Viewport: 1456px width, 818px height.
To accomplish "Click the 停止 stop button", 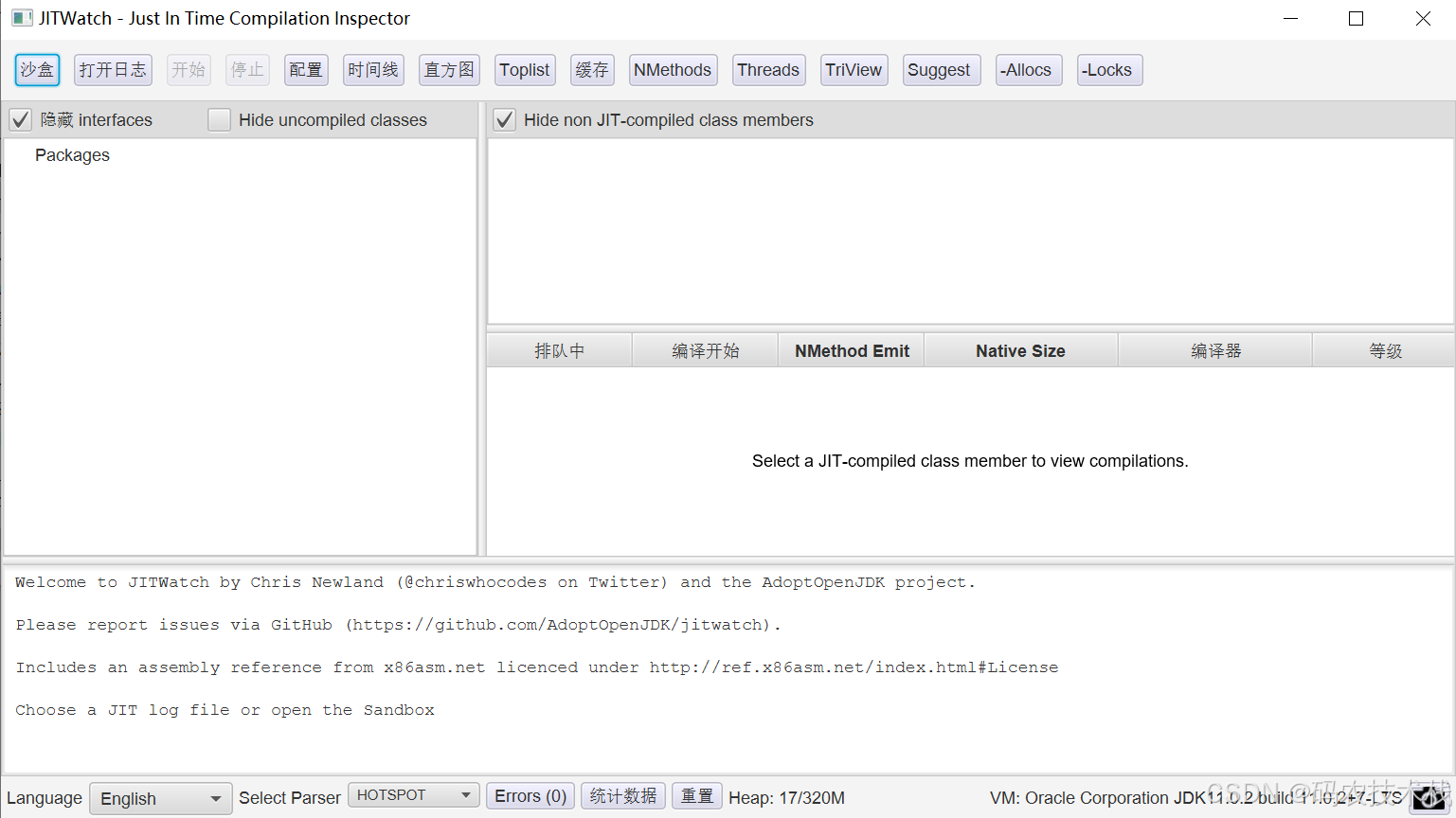I will (247, 70).
